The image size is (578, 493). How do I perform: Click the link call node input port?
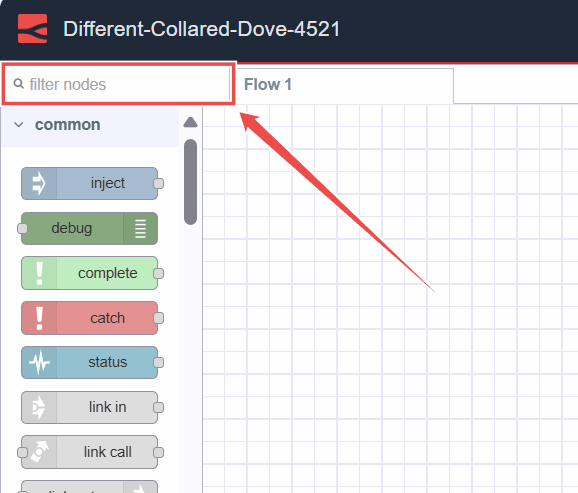tap(22, 452)
